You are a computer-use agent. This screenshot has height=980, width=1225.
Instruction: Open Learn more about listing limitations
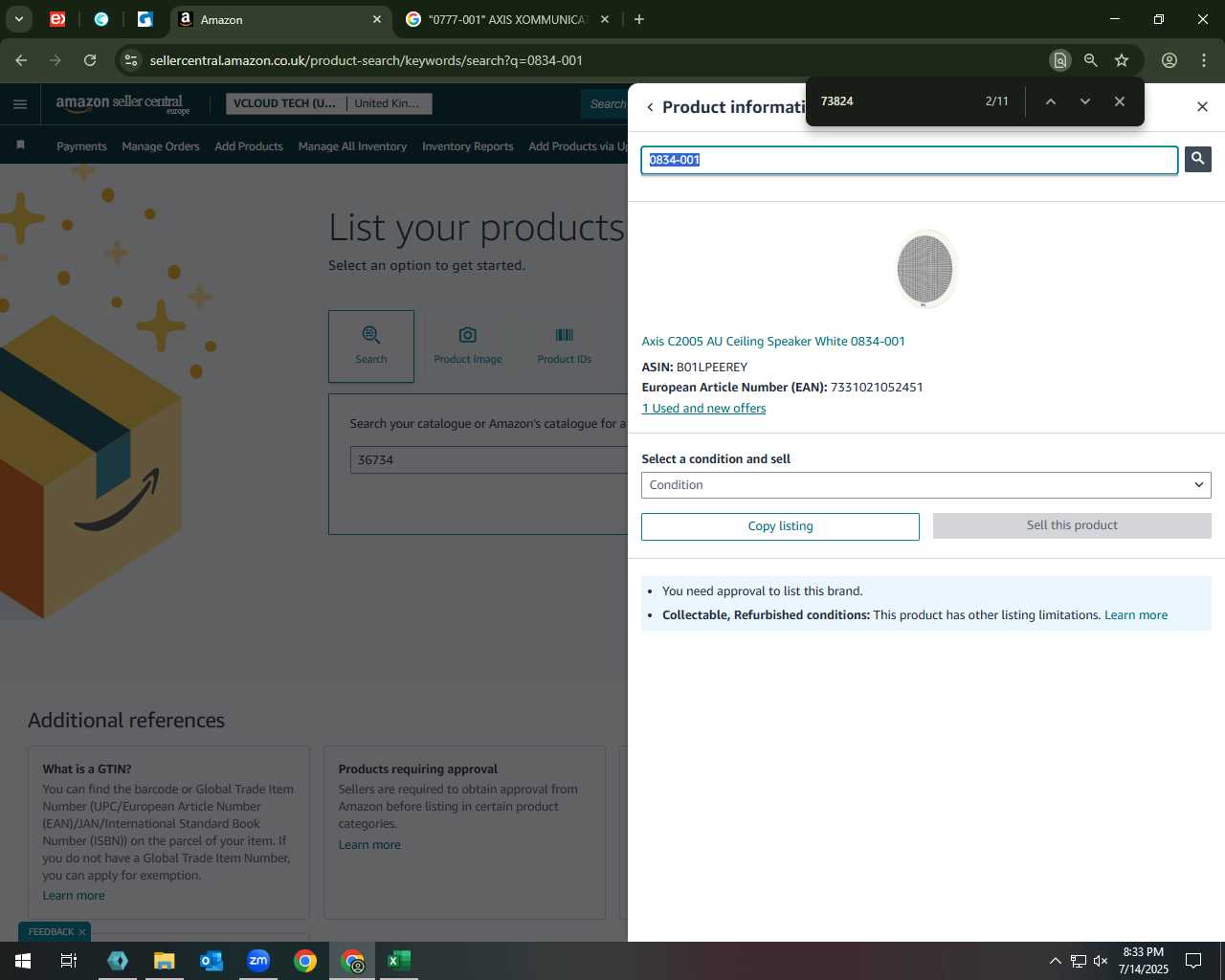click(1136, 615)
